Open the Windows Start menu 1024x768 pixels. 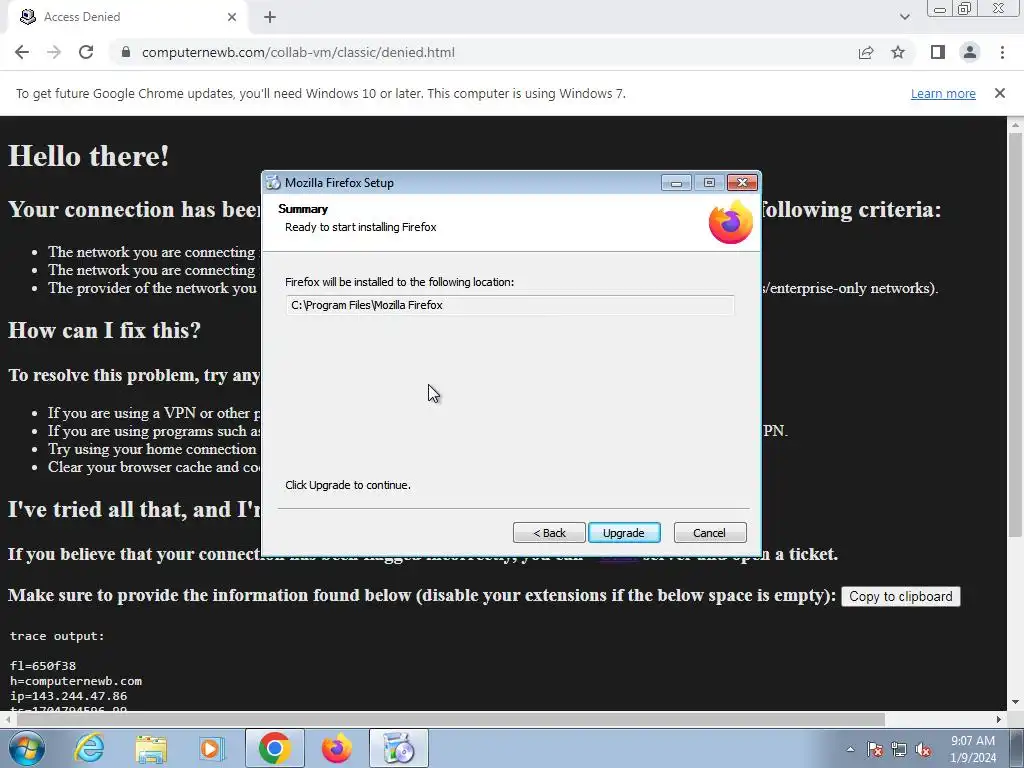(x=26, y=748)
